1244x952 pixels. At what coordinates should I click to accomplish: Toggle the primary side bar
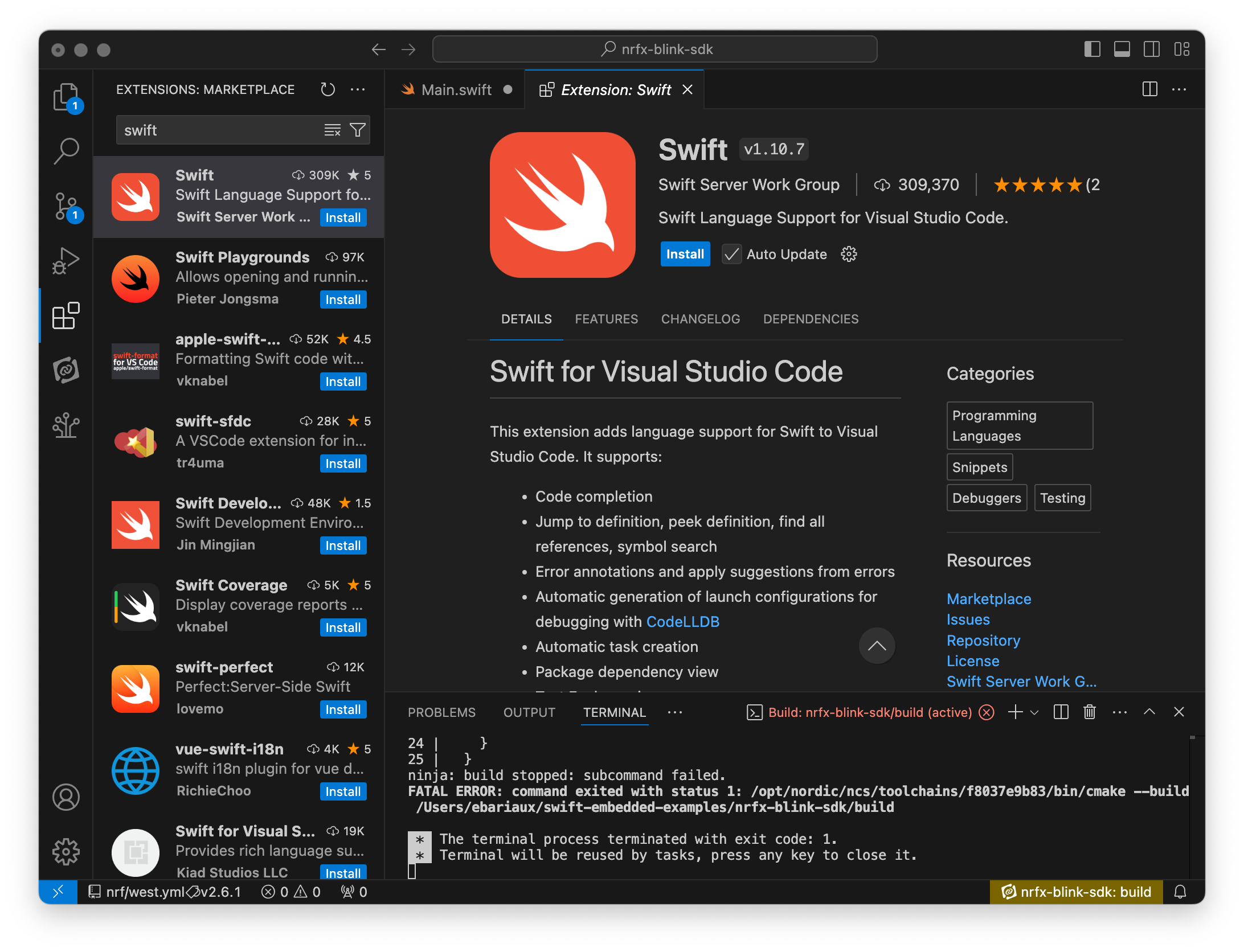[1092, 50]
